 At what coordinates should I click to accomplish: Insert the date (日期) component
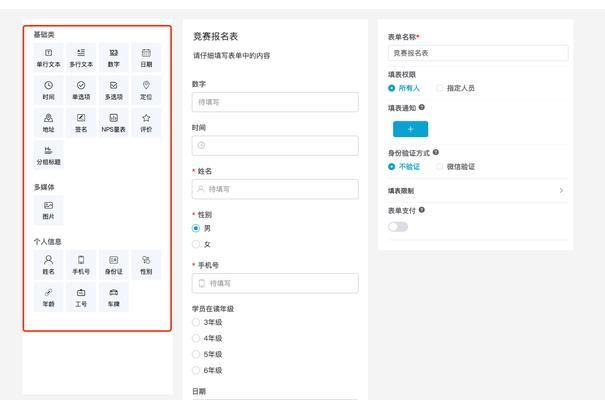(146, 58)
